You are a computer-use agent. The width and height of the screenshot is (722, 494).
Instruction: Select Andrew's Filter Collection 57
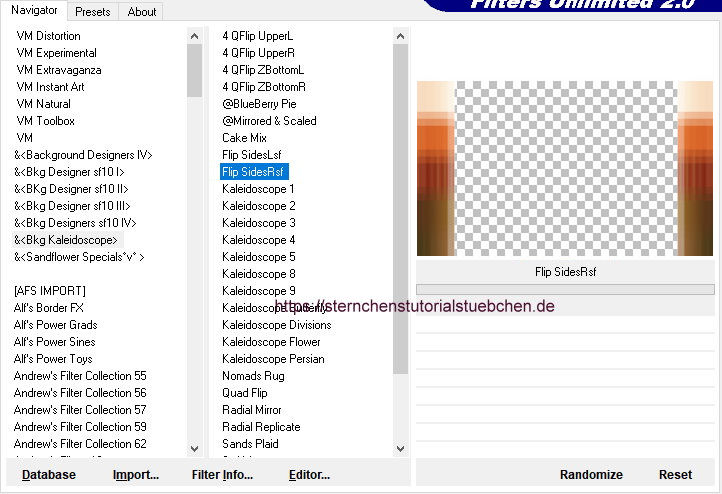click(80, 410)
